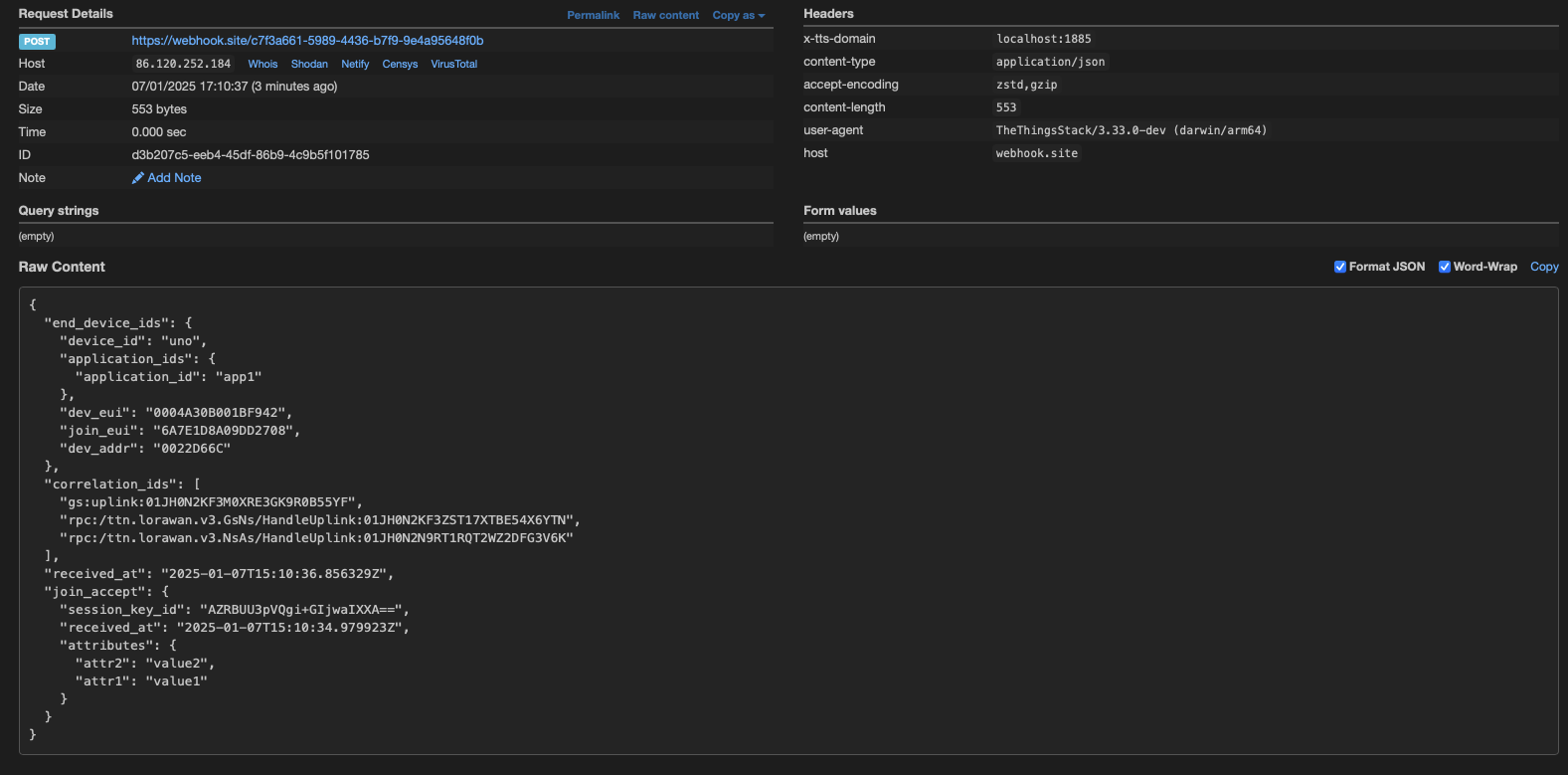Click the pencil icon beside Add Note
The image size is (1568, 775).
138,178
